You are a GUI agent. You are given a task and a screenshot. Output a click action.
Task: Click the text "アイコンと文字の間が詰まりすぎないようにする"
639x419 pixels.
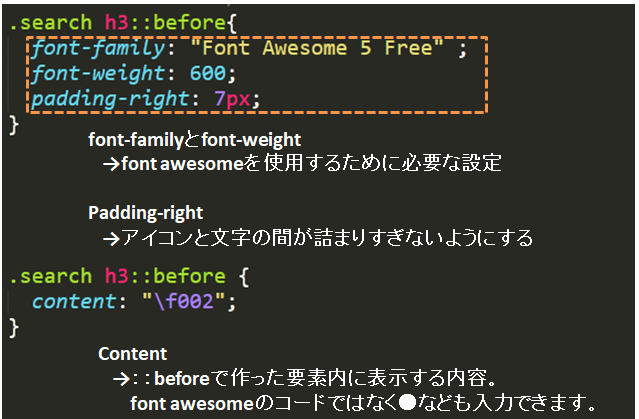(x=327, y=238)
